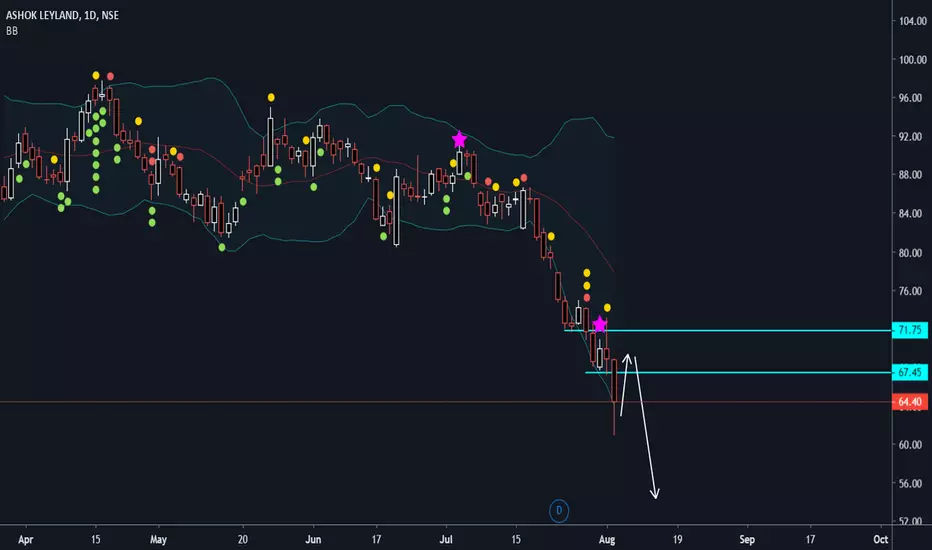Click the 76.00 price axis label

(912, 291)
